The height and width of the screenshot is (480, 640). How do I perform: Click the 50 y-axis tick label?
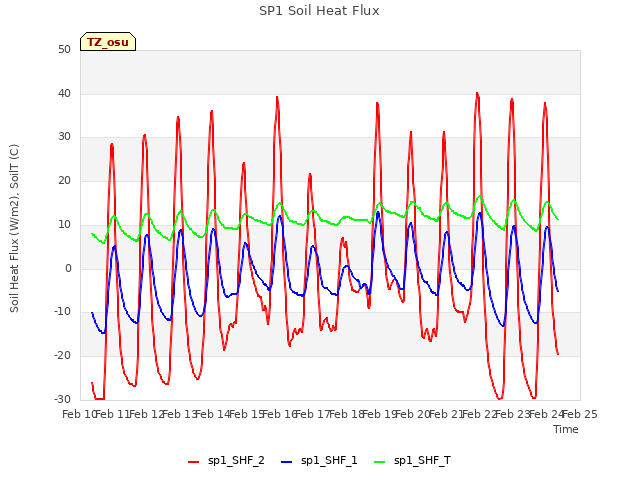[64, 50]
